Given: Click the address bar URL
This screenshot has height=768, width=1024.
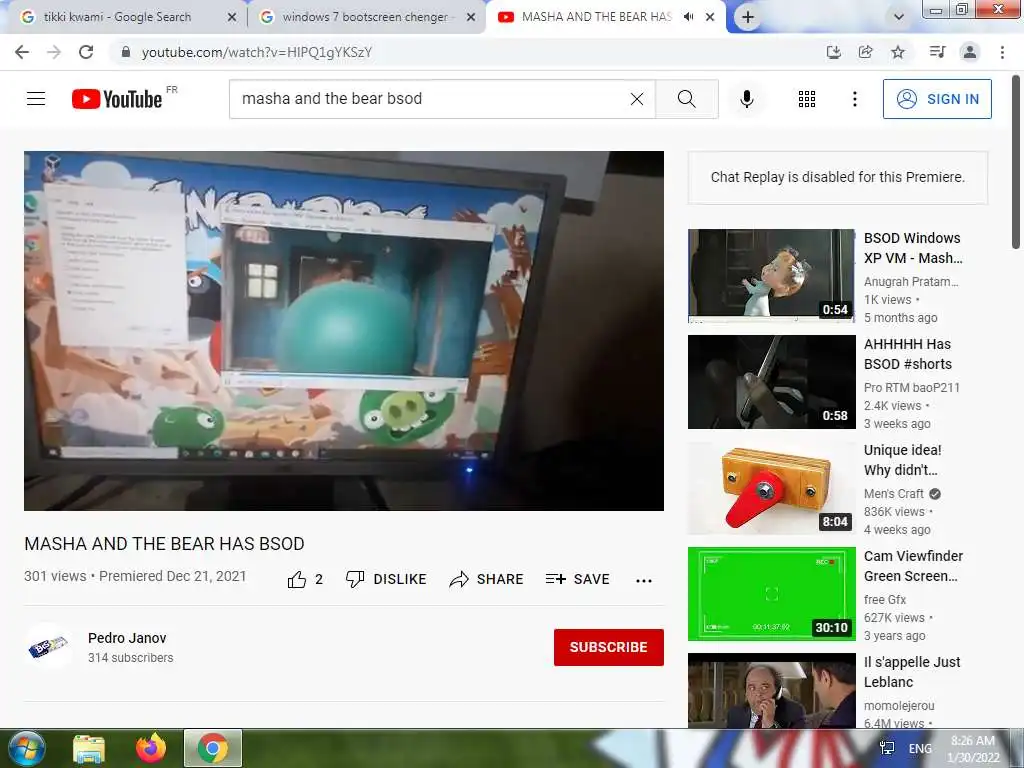Looking at the screenshot, I should [x=257, y=52].
